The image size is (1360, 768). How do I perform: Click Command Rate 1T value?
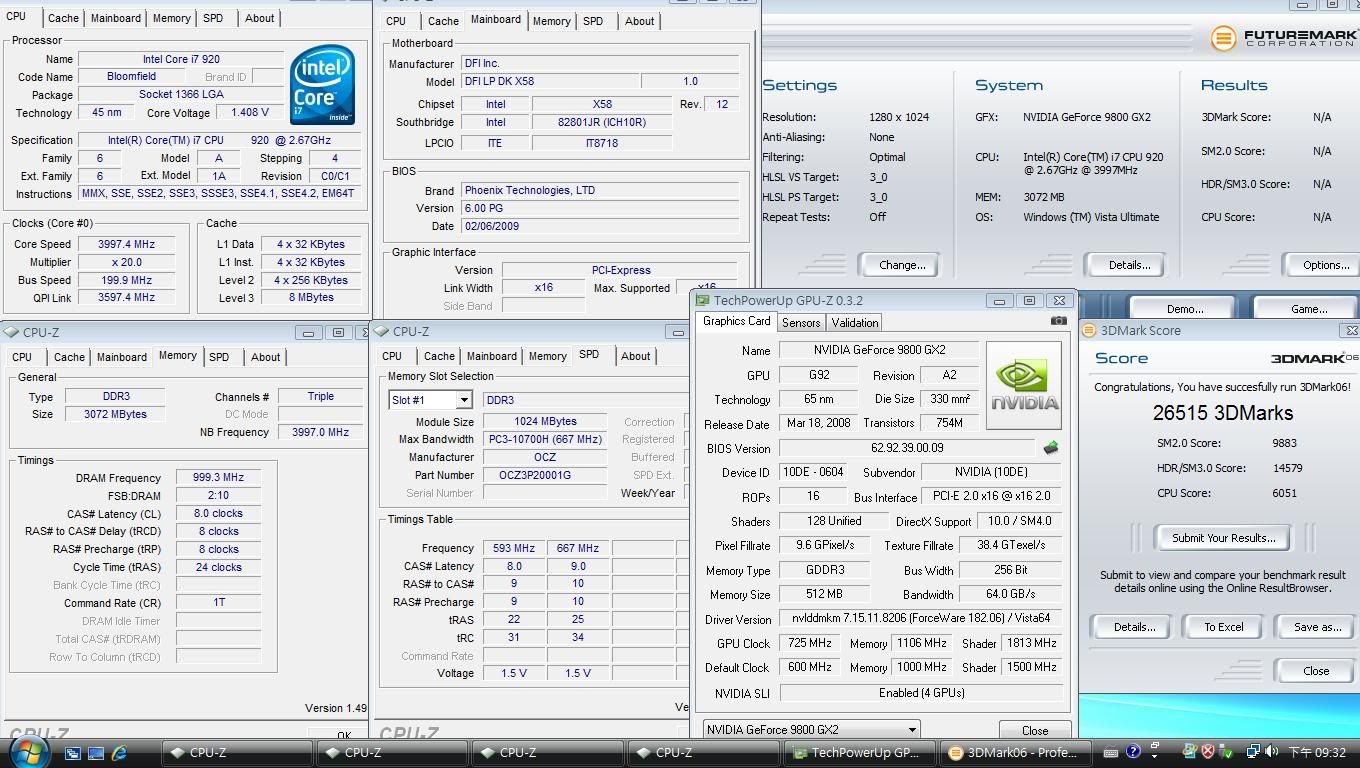(x=218, y=603)
